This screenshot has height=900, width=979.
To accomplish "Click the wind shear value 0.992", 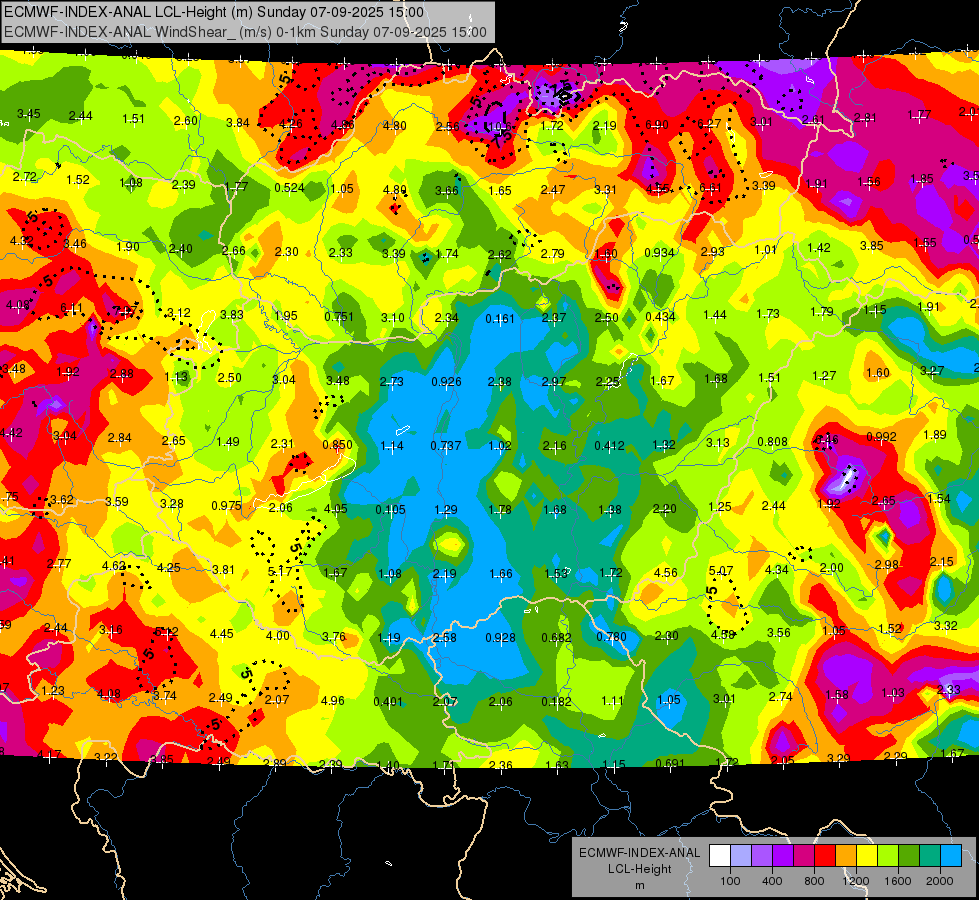I will pos(882,437).
